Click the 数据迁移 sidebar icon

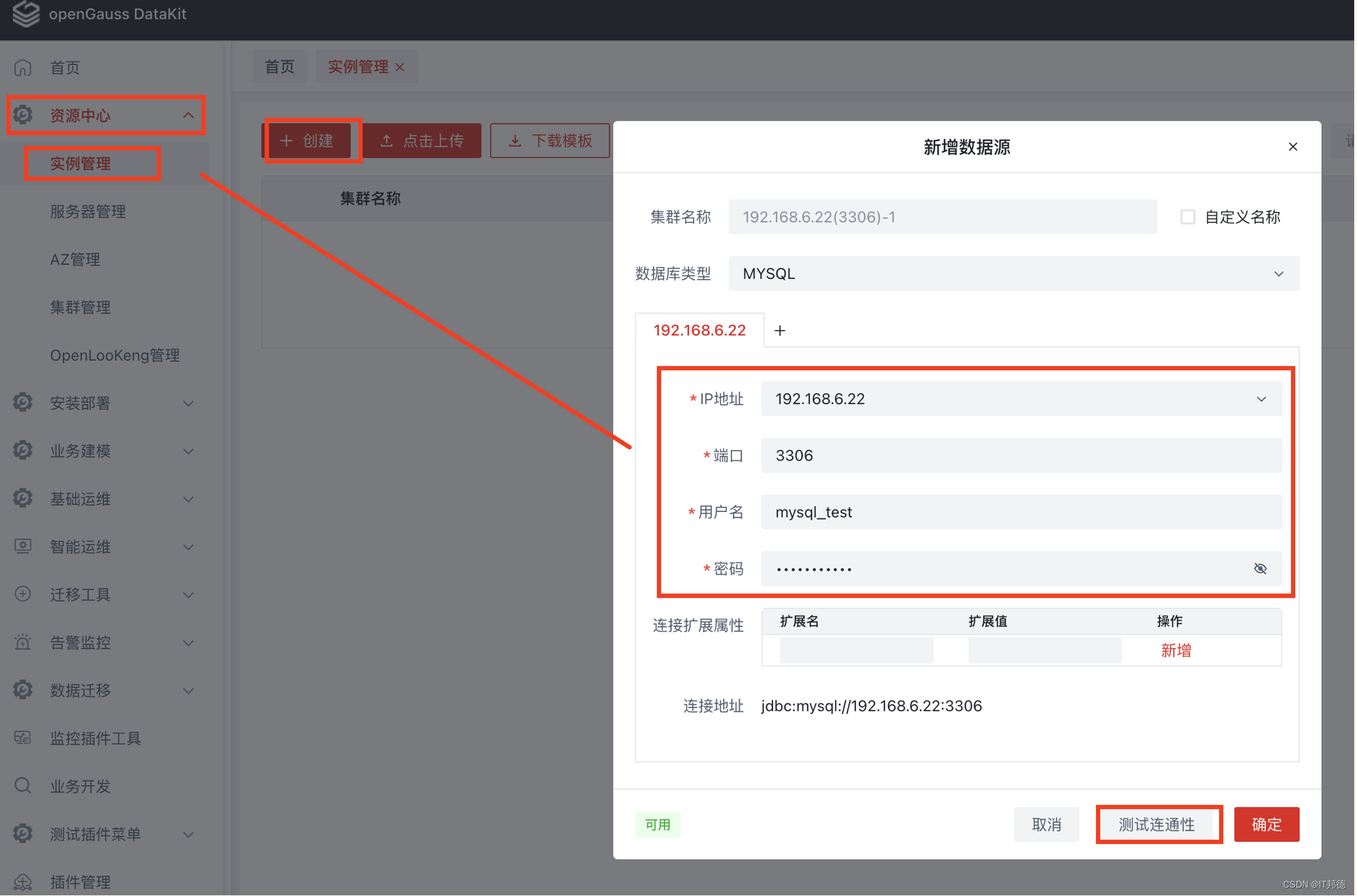[x=23, y=690]
